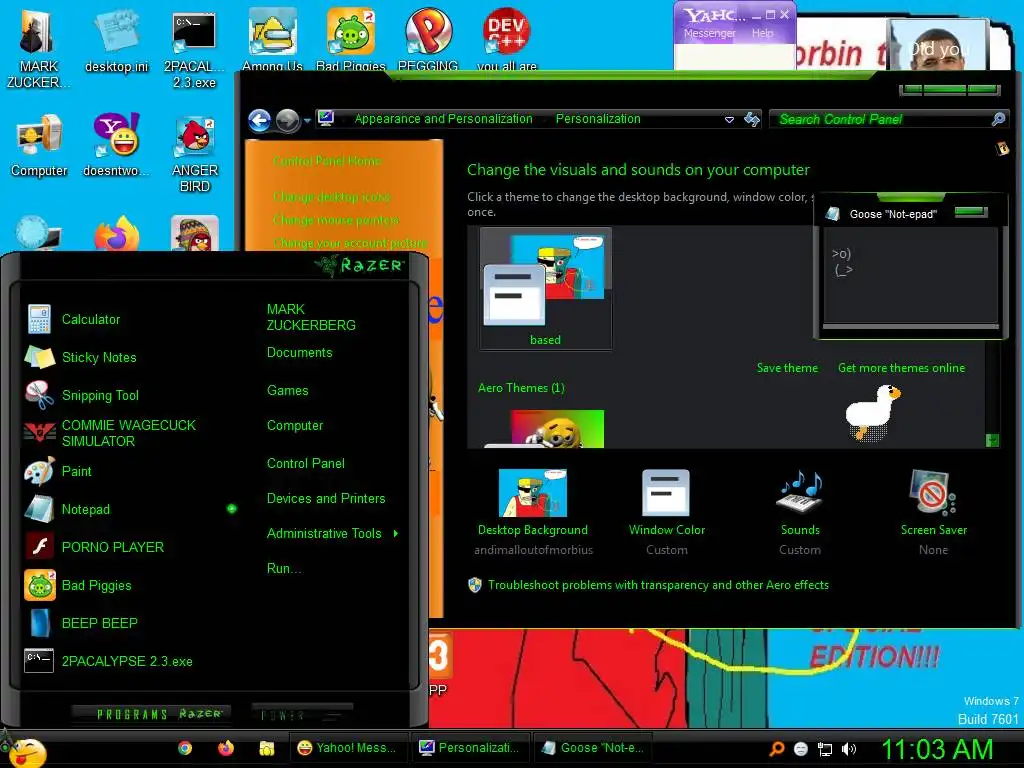Select the ANGER BIRD desktop icon

click(195, 153)
